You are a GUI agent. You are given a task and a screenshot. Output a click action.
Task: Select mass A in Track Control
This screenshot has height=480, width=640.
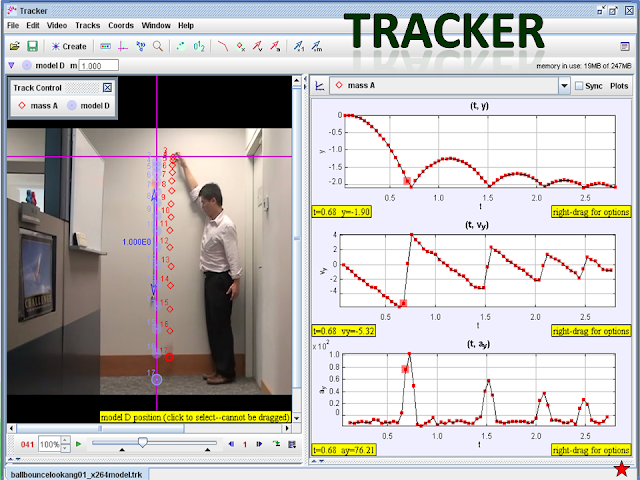(38, 106)
